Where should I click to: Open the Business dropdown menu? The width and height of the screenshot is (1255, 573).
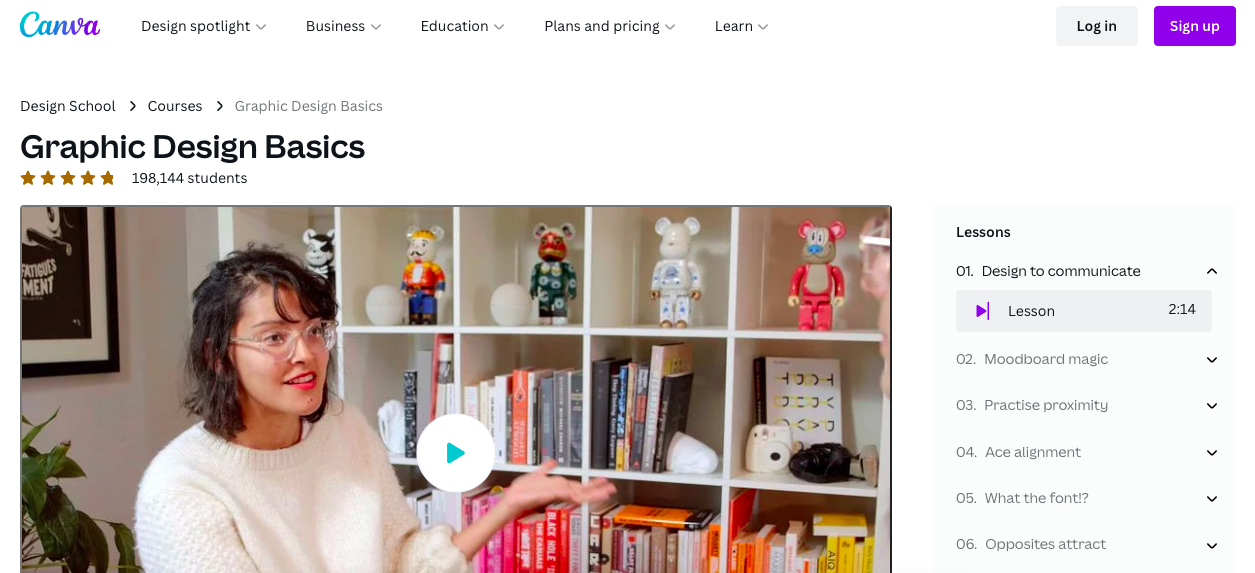[x=344, y=26]
